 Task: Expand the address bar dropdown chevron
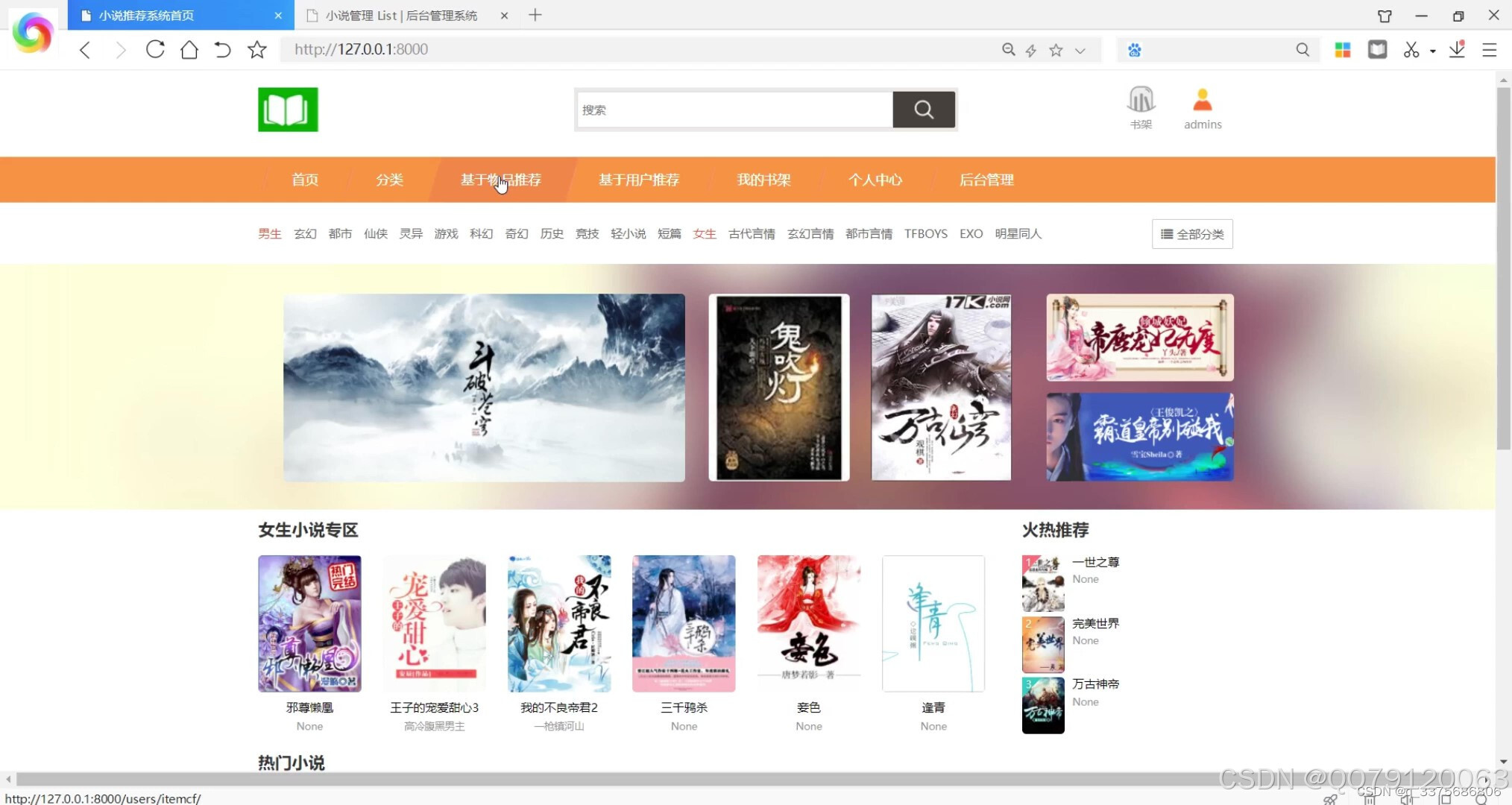1080,51
